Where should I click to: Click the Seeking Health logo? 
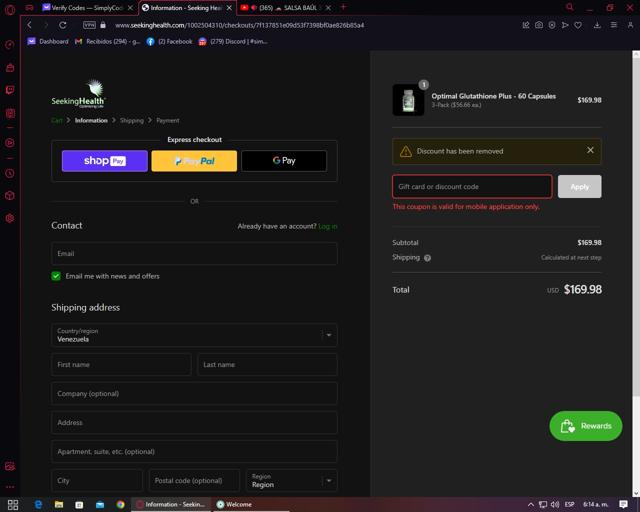78,94
